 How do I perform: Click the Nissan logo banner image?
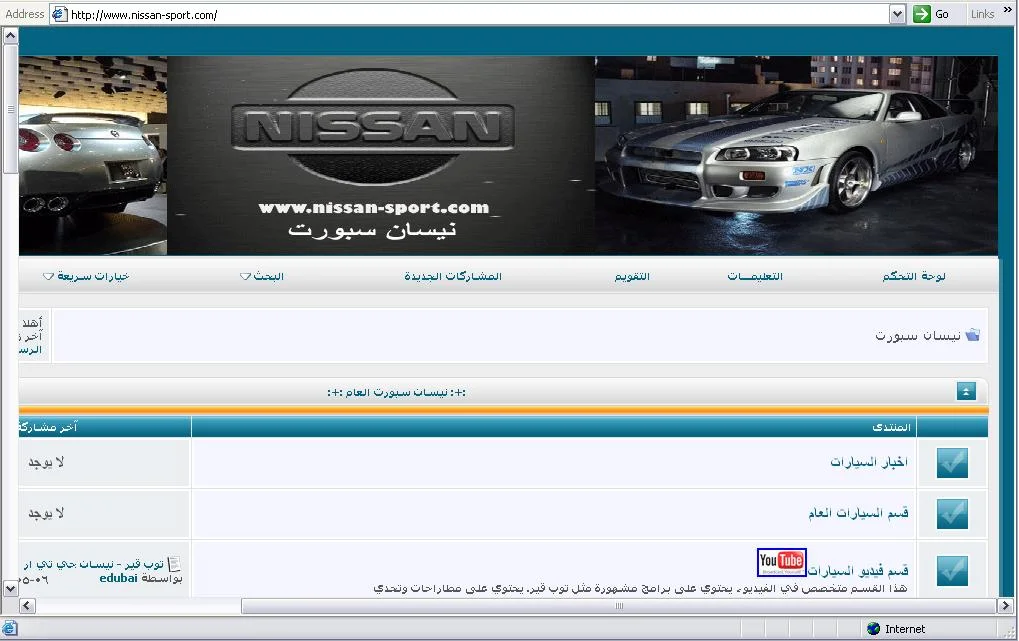[381, 155]
